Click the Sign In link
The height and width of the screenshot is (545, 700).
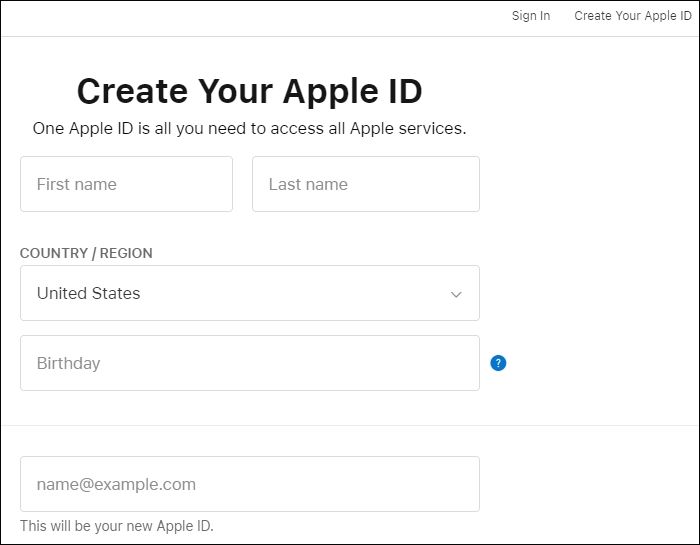pos(531,16)
